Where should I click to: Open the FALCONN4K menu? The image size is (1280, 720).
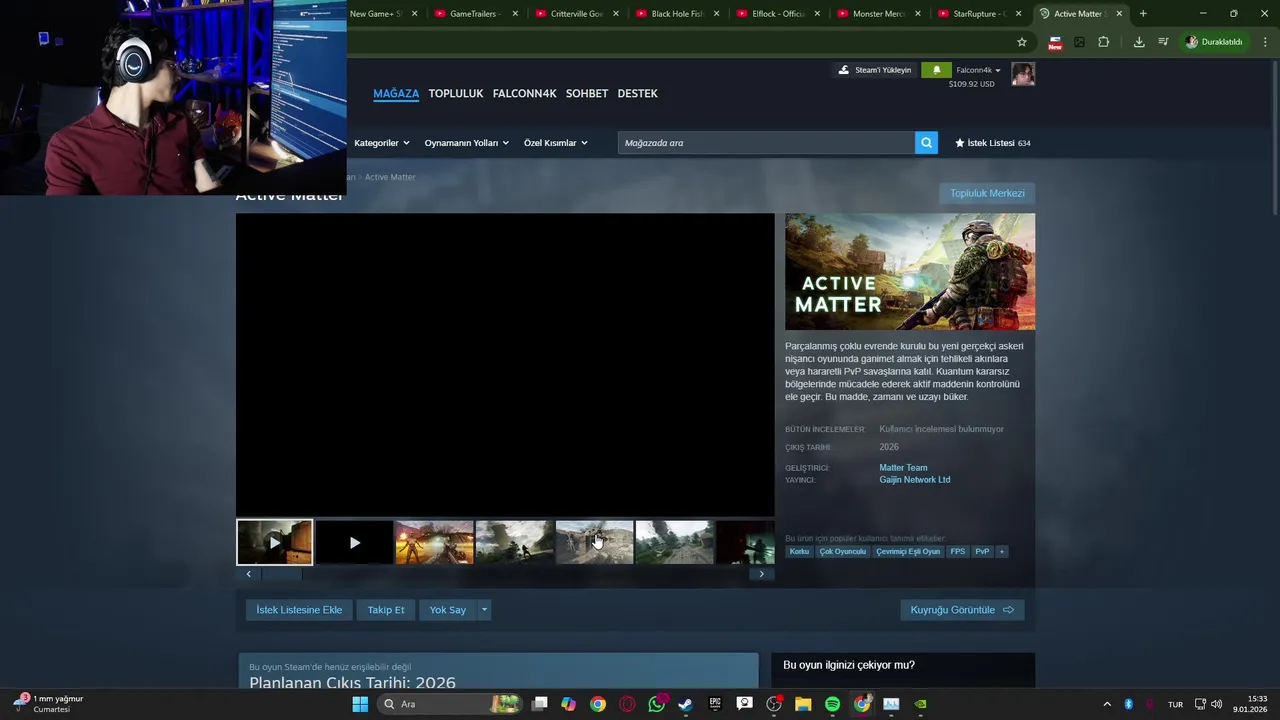click(524, 93)
